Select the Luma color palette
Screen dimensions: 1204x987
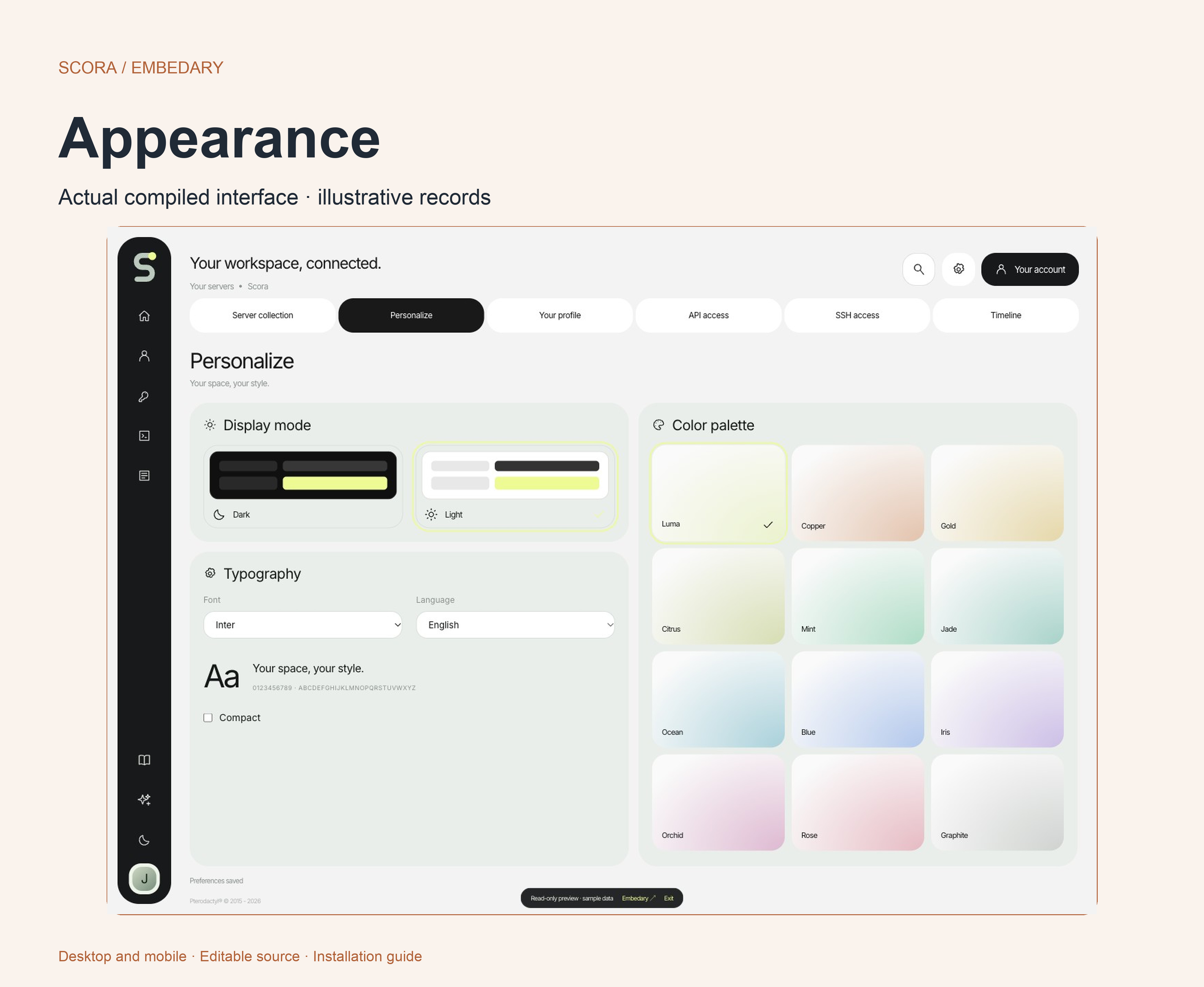[x=718, y=493]
